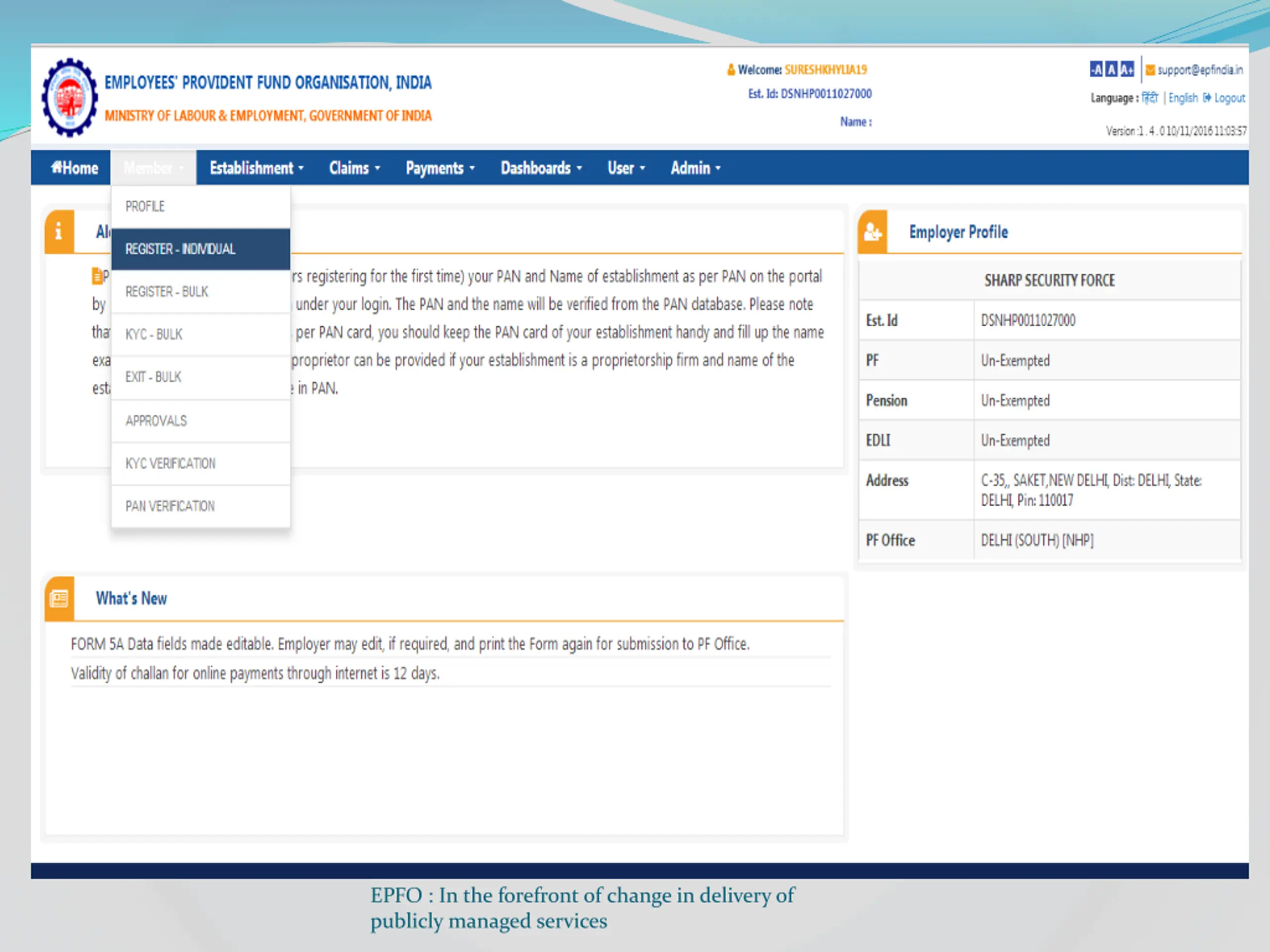This screenshot has width=1270, height=952.
Task: Decrease font size with A- icon
Action: click(x=1096, y=69)
